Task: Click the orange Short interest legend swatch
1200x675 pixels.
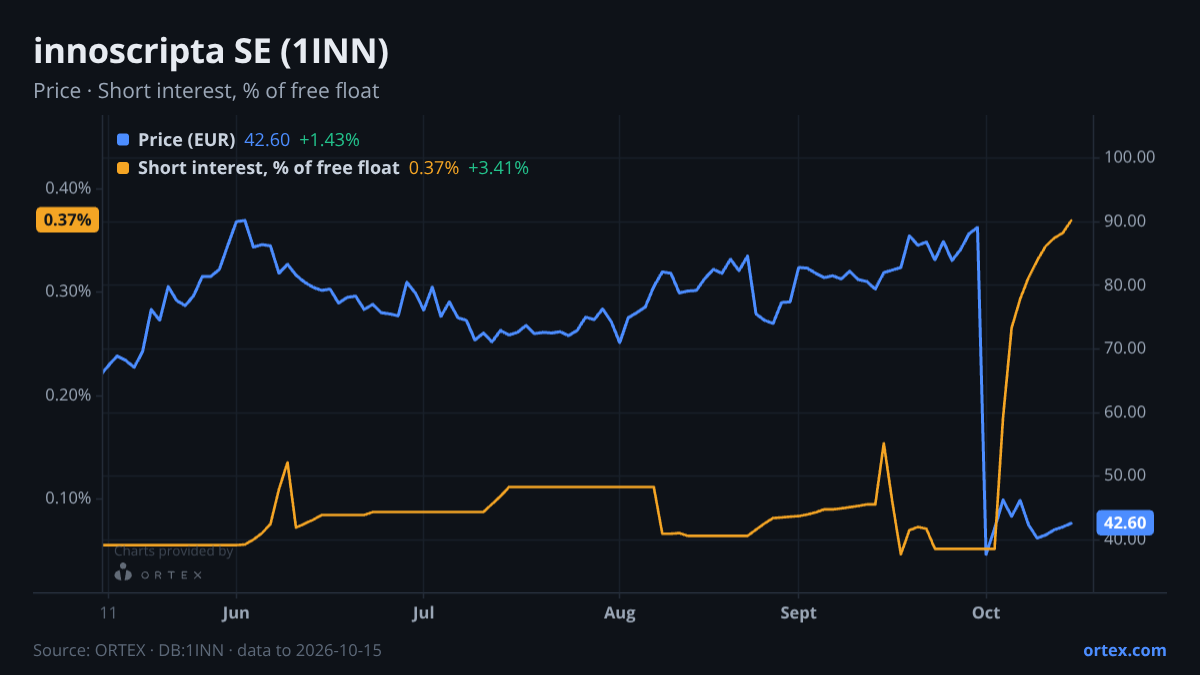Action: click(x=123, y=168)
